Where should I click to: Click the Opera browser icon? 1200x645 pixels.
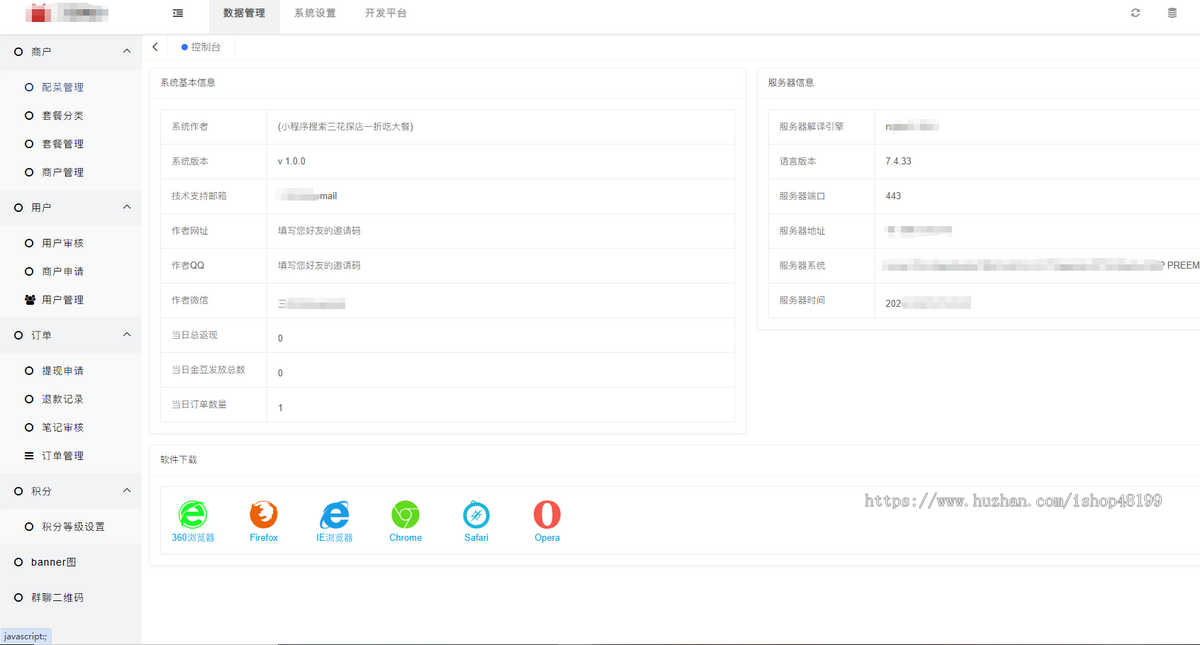click(x=546, y=514)
